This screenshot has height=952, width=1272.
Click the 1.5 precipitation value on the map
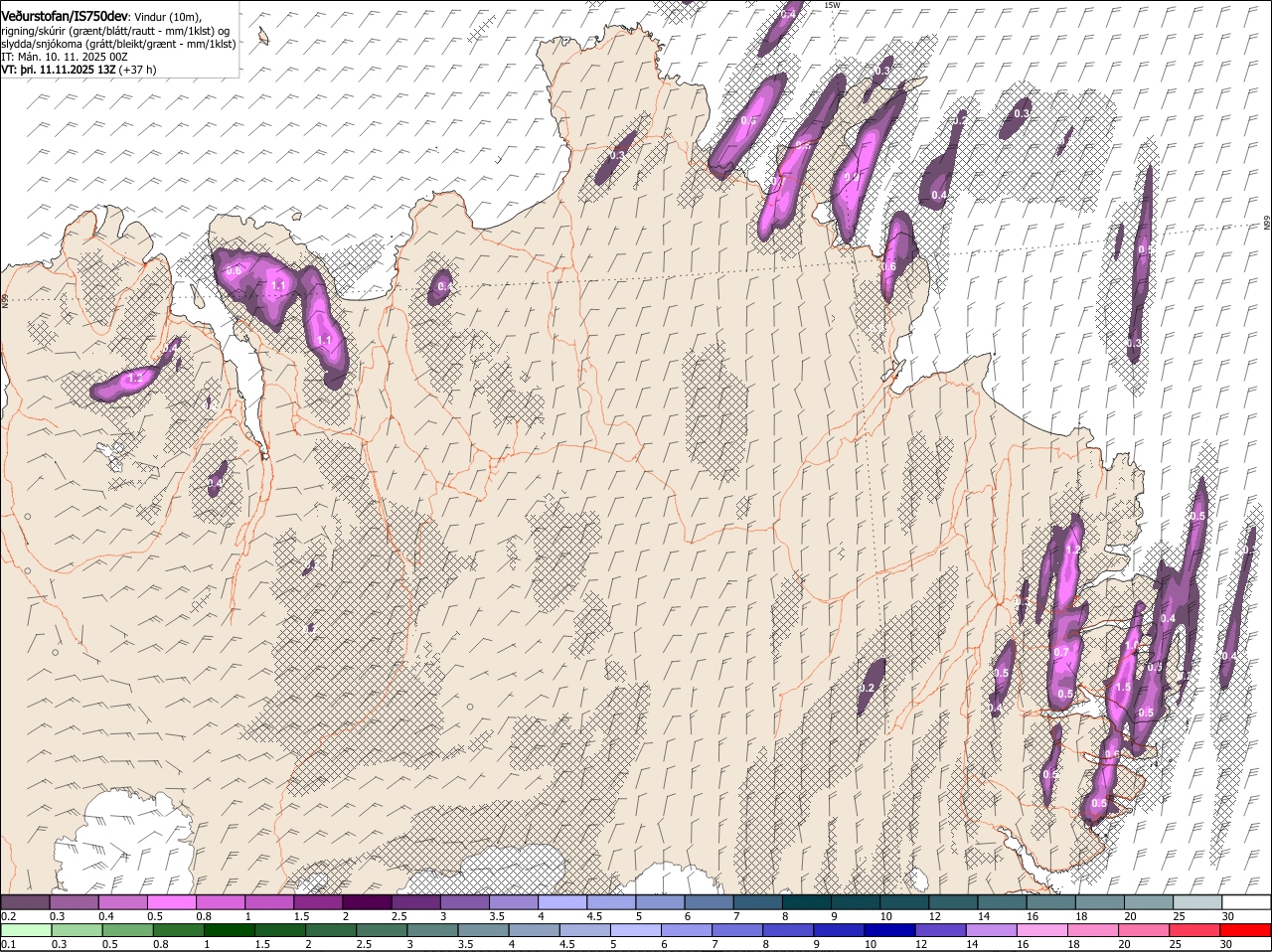click(x=1123, y=687)
